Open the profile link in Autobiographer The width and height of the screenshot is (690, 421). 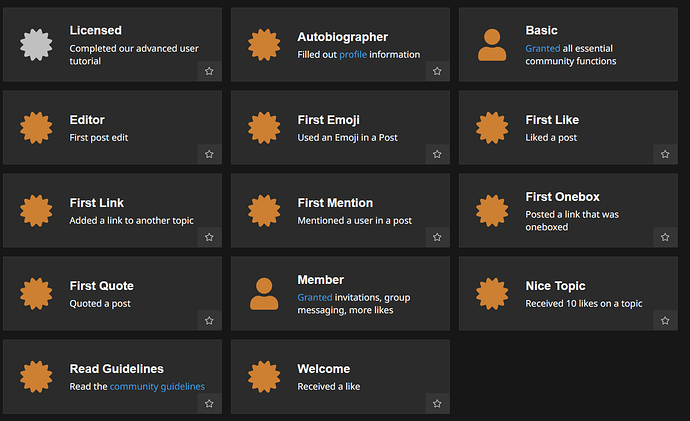pyautogui.click(x=353, y=55)
